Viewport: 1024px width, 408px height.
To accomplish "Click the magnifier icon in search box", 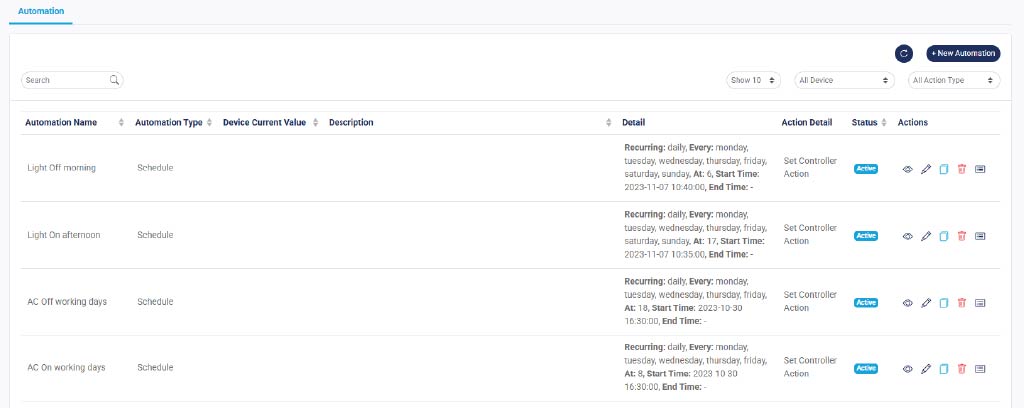I will click(115, 80).
